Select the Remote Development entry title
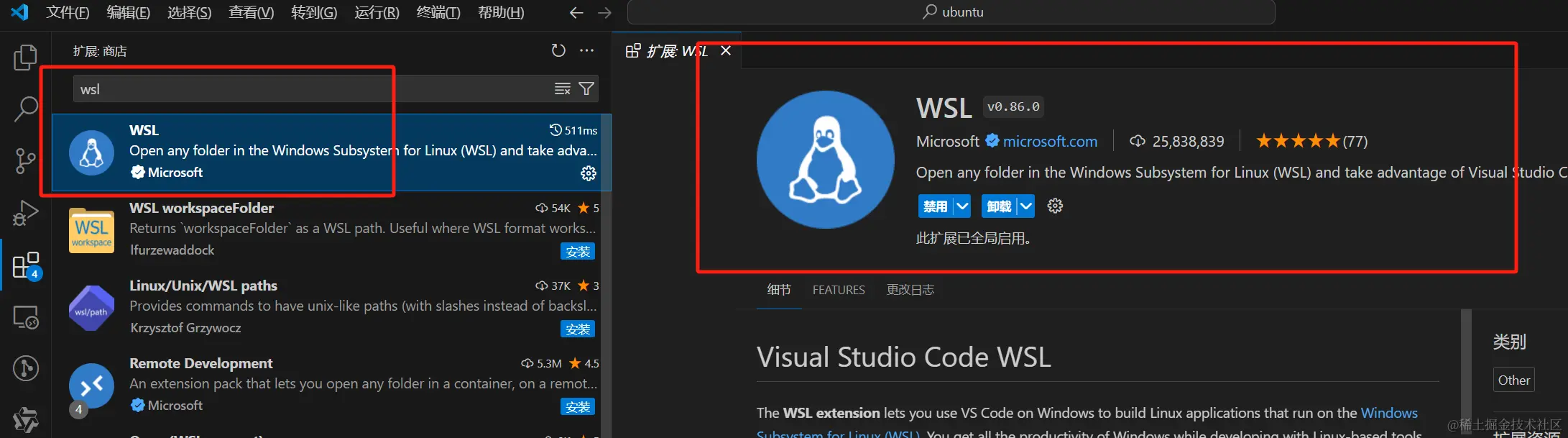This screenshot has width=1568, height=438. (200, 363)
